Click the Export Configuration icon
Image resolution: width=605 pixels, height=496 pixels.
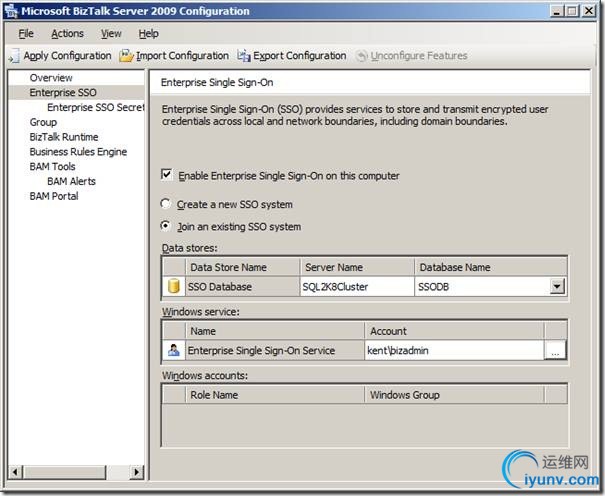tap(244, 56)
